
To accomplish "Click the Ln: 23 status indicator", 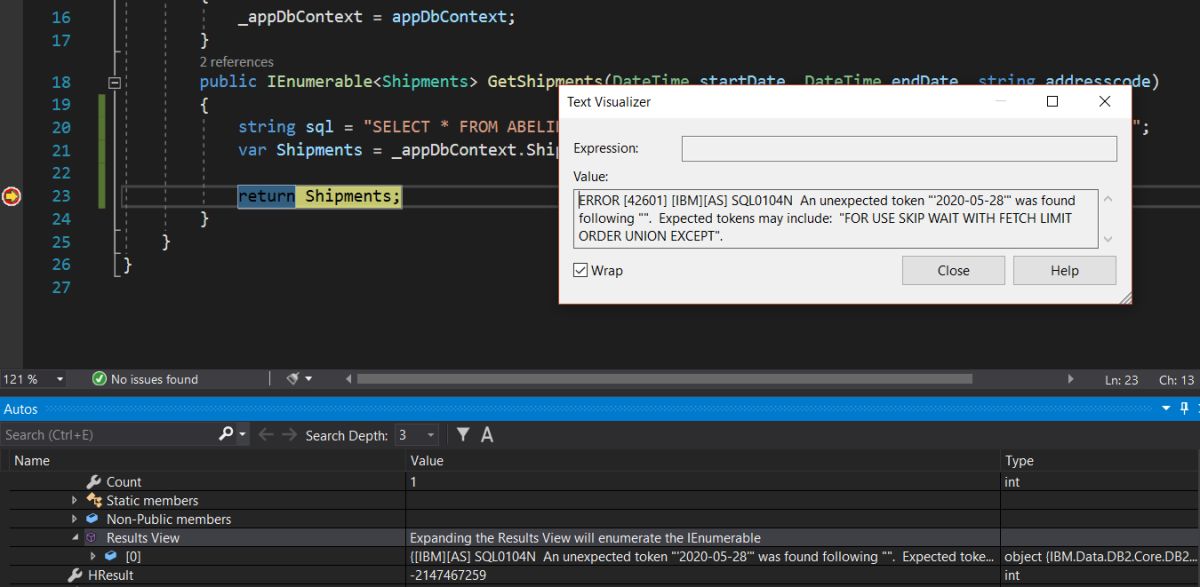I will (1122, 380).
